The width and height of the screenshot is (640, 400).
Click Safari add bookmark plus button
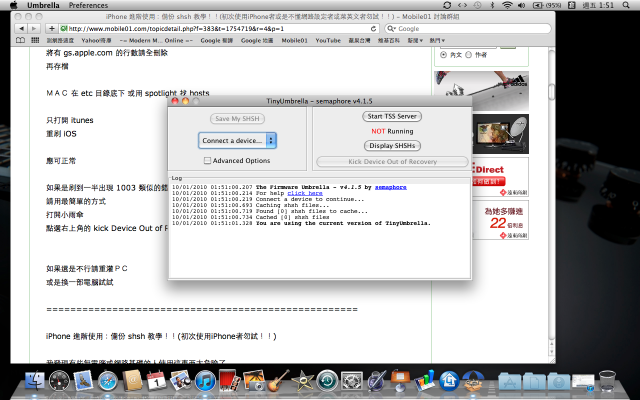pos(52,29)
